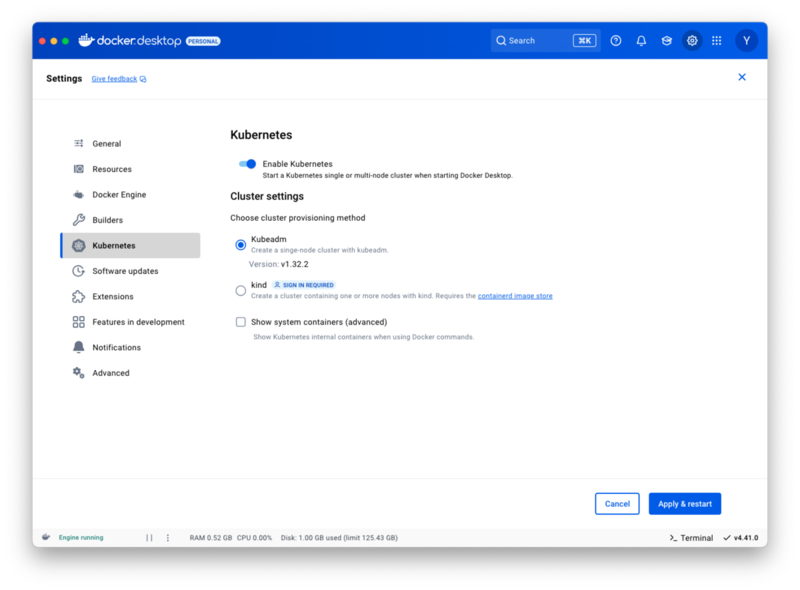This screenshot has height=590, width=800.
Task: Click the SIGN IN REQUIRED badge
Action: point(304,285)
